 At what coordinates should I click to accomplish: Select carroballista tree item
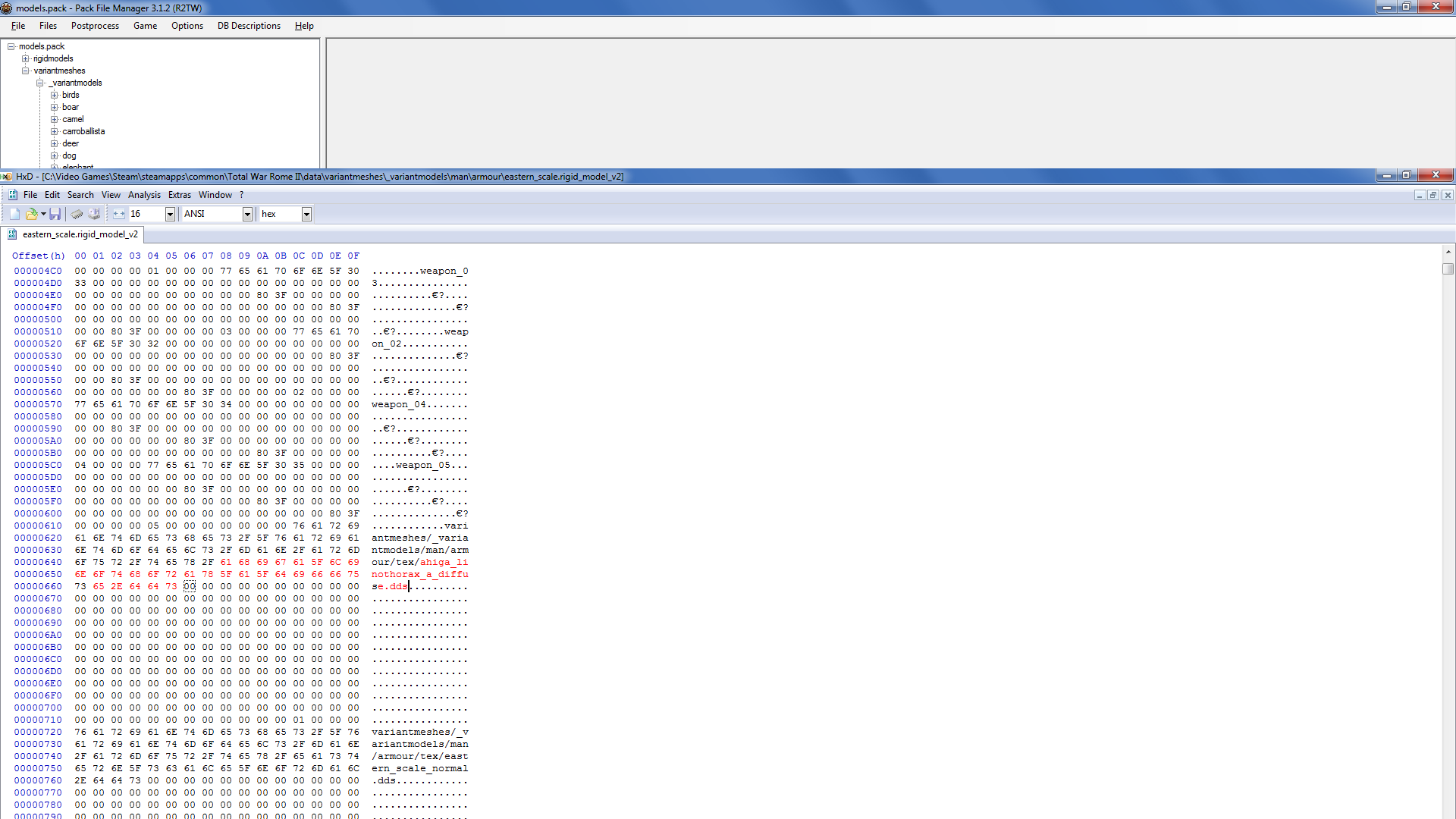click(x=83, y=131)
